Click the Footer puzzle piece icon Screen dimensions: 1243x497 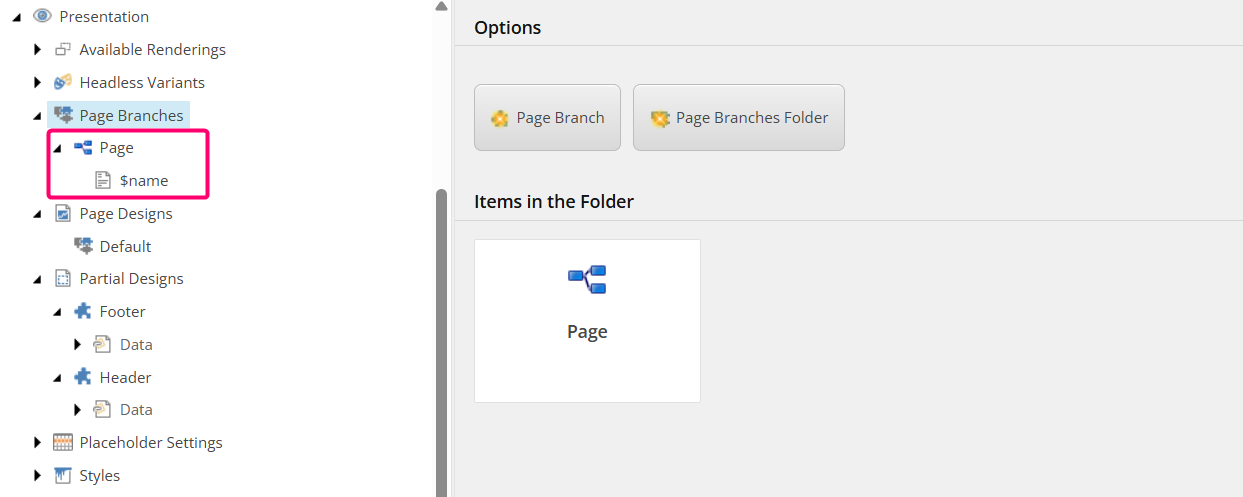[x=83, y=311]
